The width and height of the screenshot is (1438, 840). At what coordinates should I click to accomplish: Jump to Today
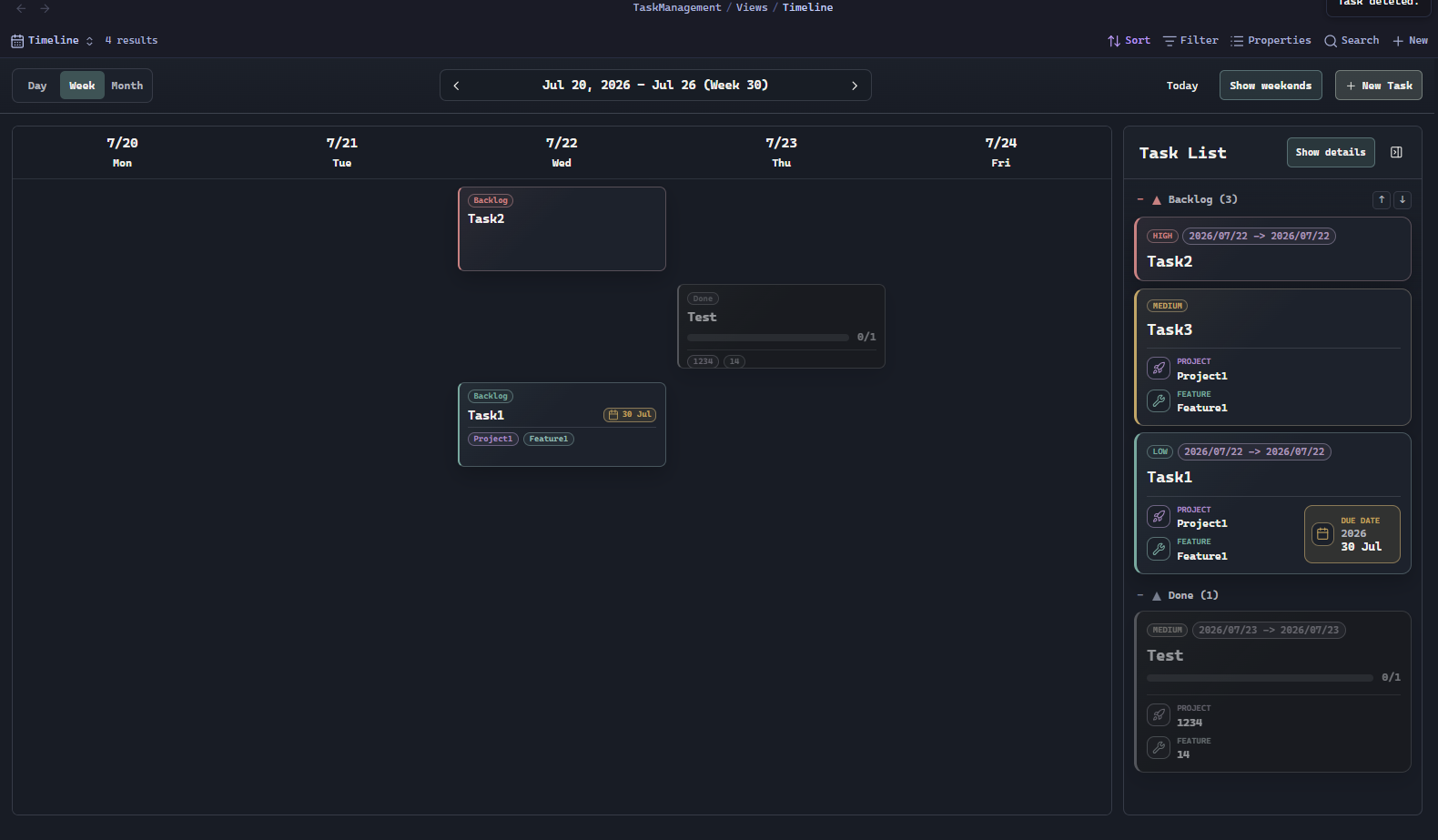click(x=1182, y=86)
